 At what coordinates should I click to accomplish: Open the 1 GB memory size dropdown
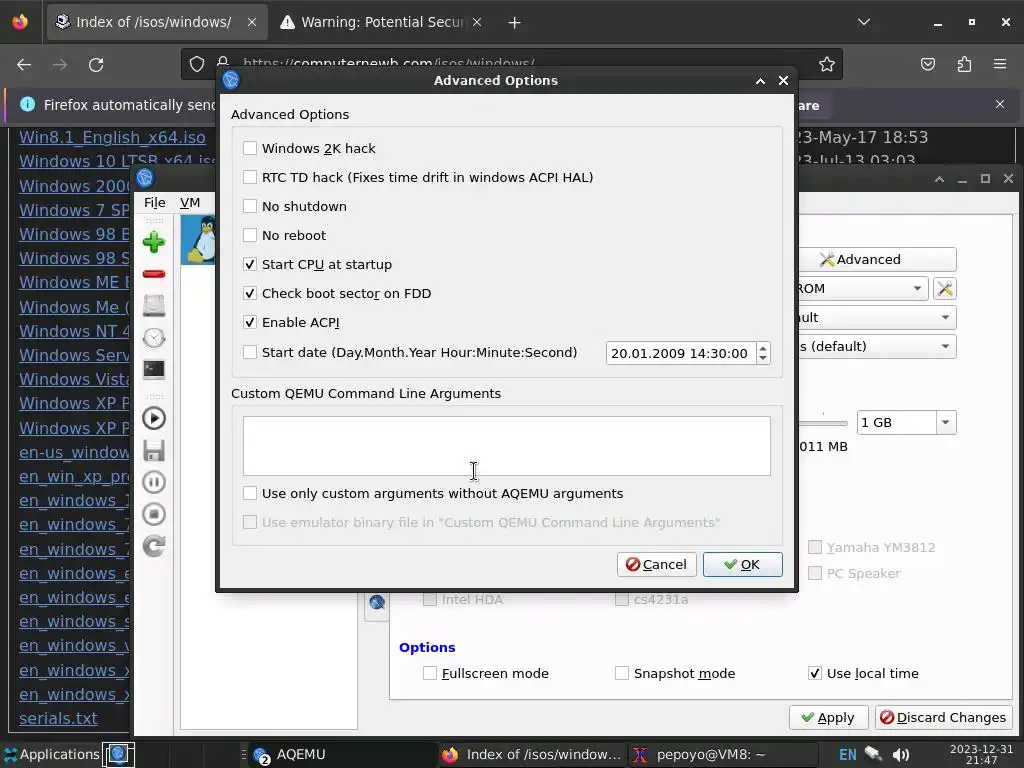coord(946,423)
